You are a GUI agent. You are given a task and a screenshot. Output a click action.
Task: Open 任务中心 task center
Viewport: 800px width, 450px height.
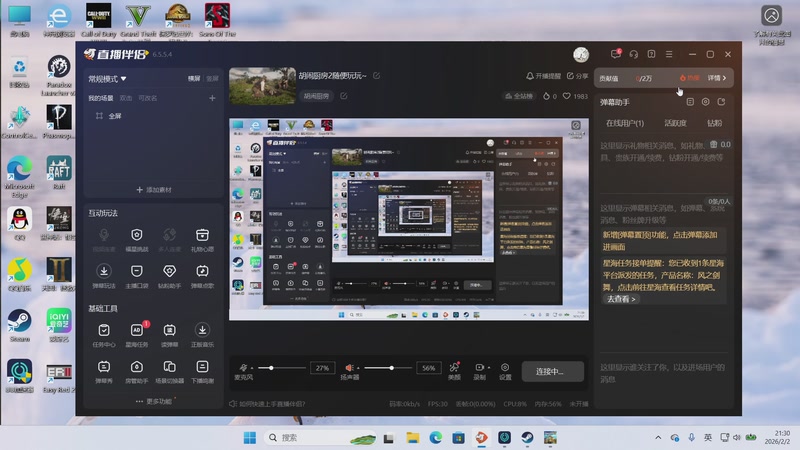[x=104, y=335]
